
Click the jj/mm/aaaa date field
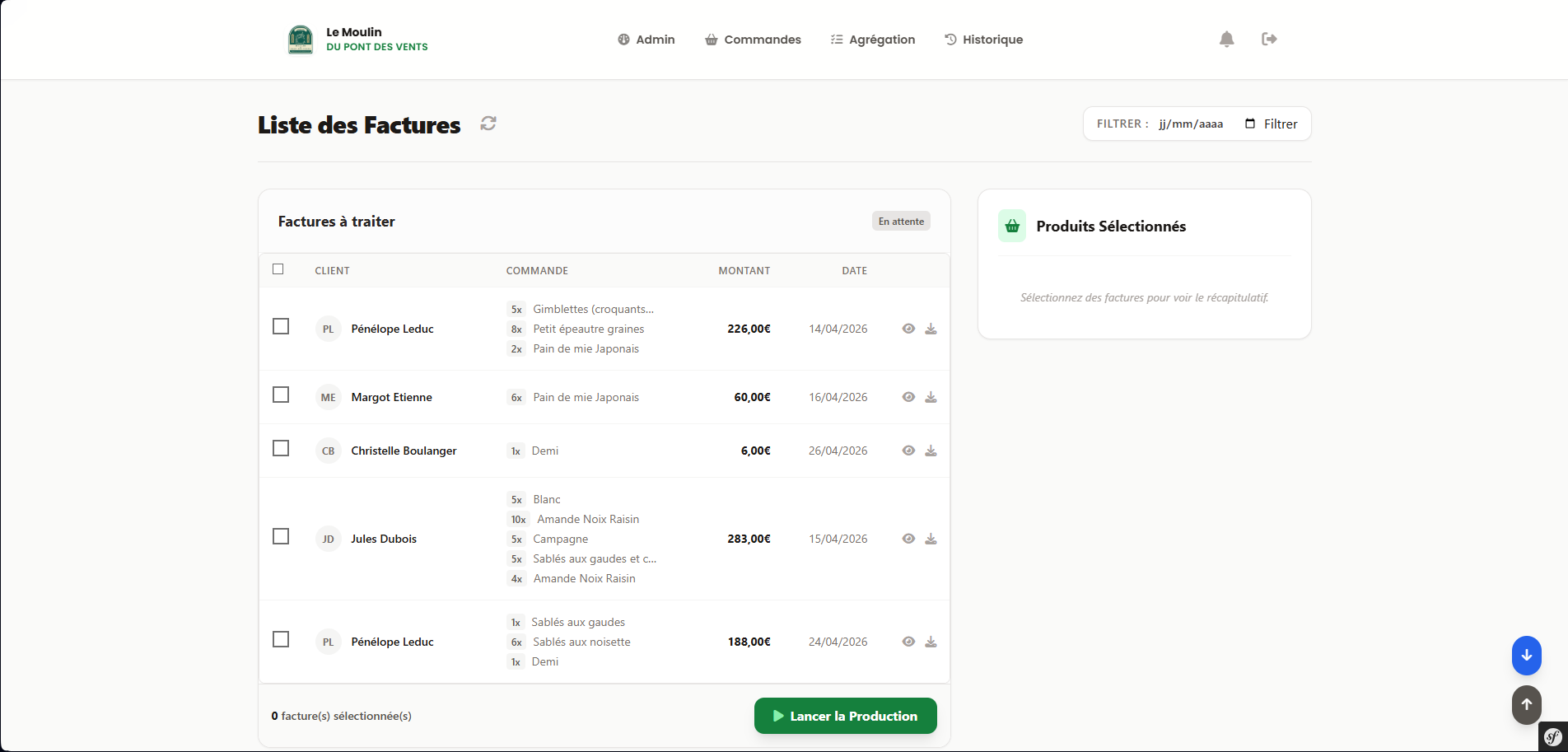[1191, 124]
